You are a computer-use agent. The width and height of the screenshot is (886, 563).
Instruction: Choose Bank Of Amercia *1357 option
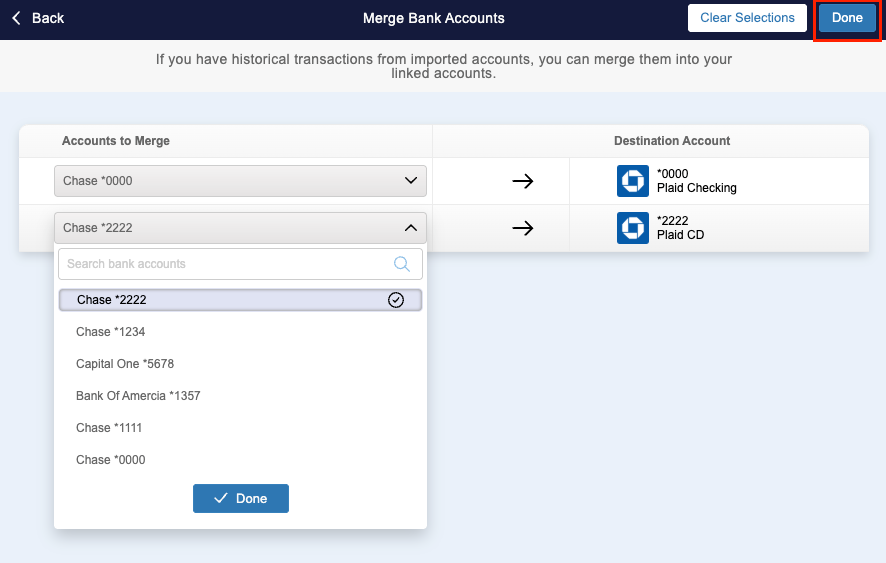pos(138,396)
